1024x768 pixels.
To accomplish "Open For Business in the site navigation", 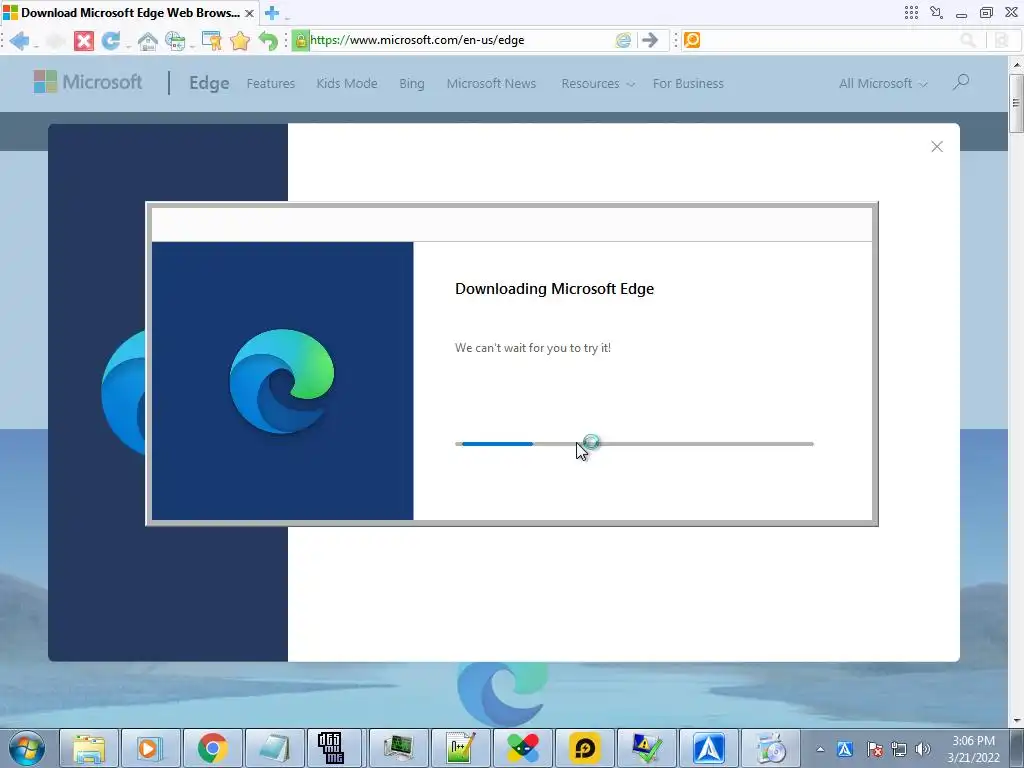I will (688, 84).
